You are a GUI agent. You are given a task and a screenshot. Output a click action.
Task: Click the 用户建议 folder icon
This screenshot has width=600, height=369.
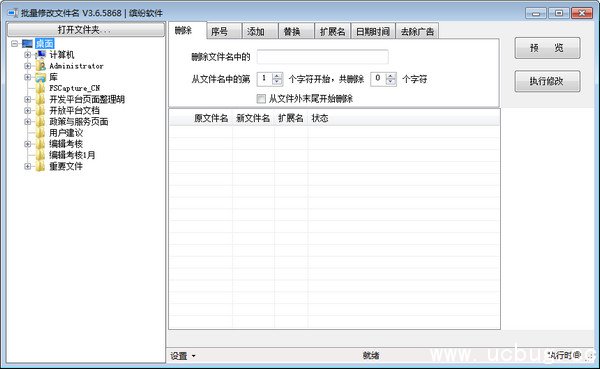41,133
